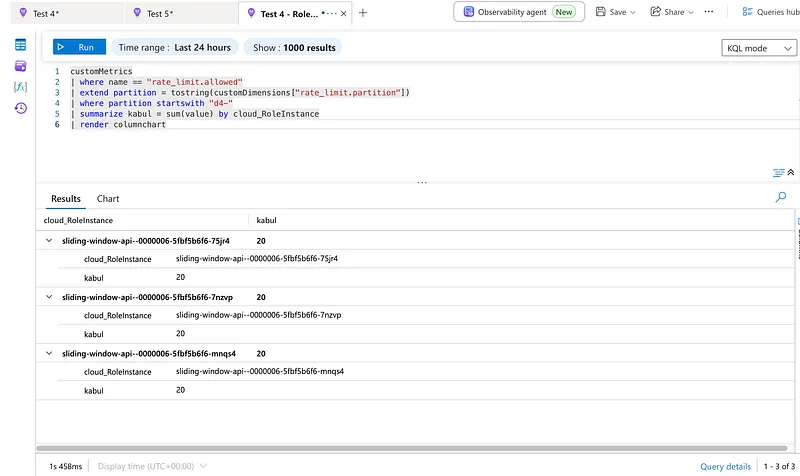The image size is (800, 476).
Task: Click the format query icon
Action: [x=778, y=173]
